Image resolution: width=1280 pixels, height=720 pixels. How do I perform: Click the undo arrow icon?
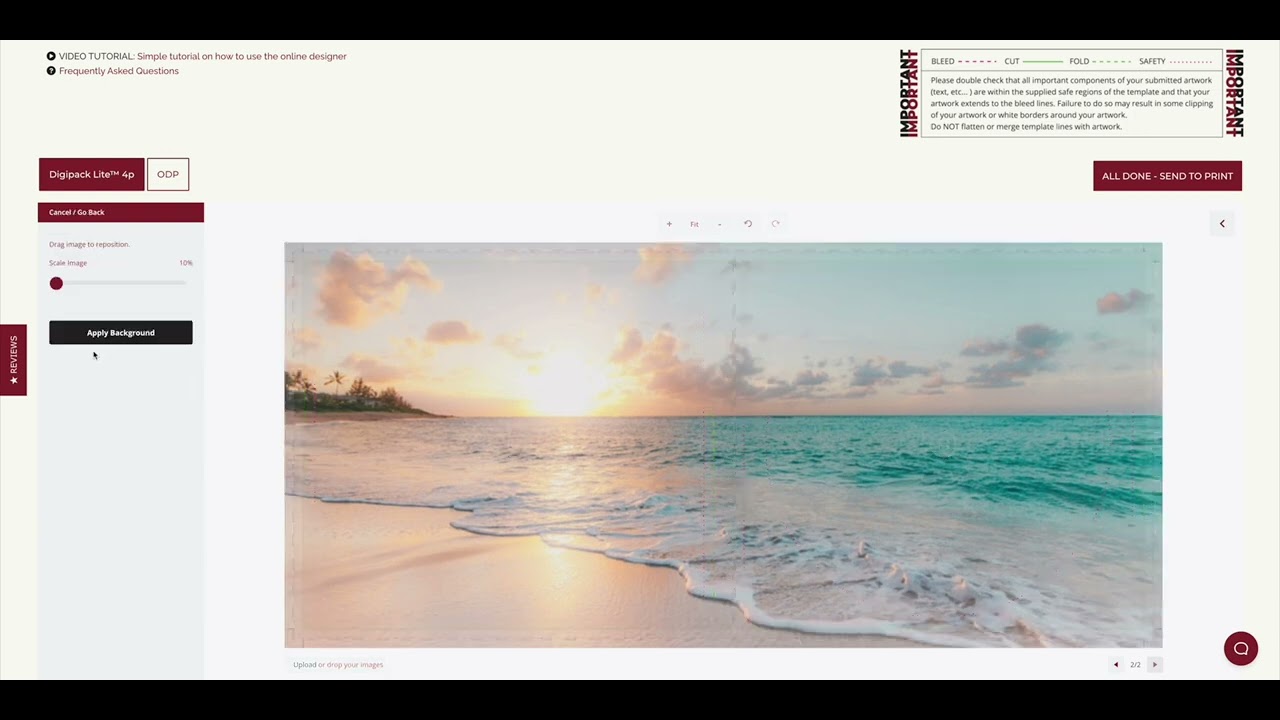pos(747,224)
